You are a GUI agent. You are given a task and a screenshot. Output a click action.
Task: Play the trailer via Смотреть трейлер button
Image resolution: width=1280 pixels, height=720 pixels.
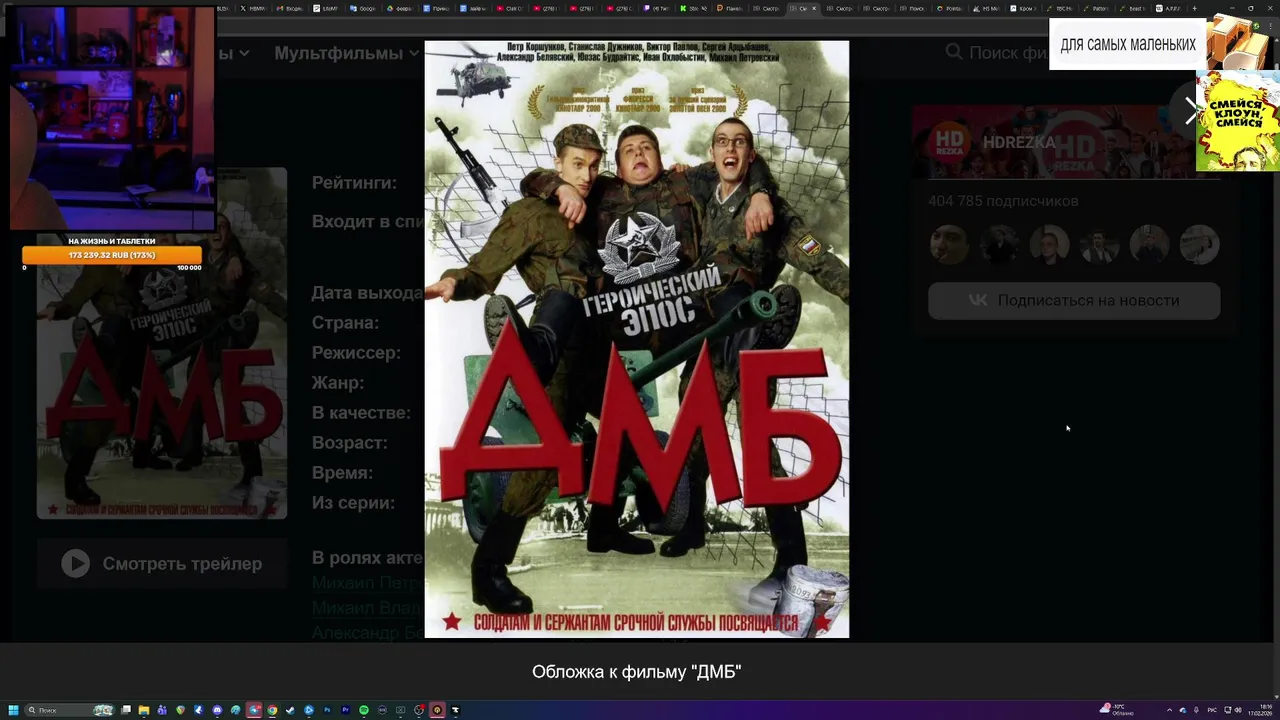pos(162,564)
